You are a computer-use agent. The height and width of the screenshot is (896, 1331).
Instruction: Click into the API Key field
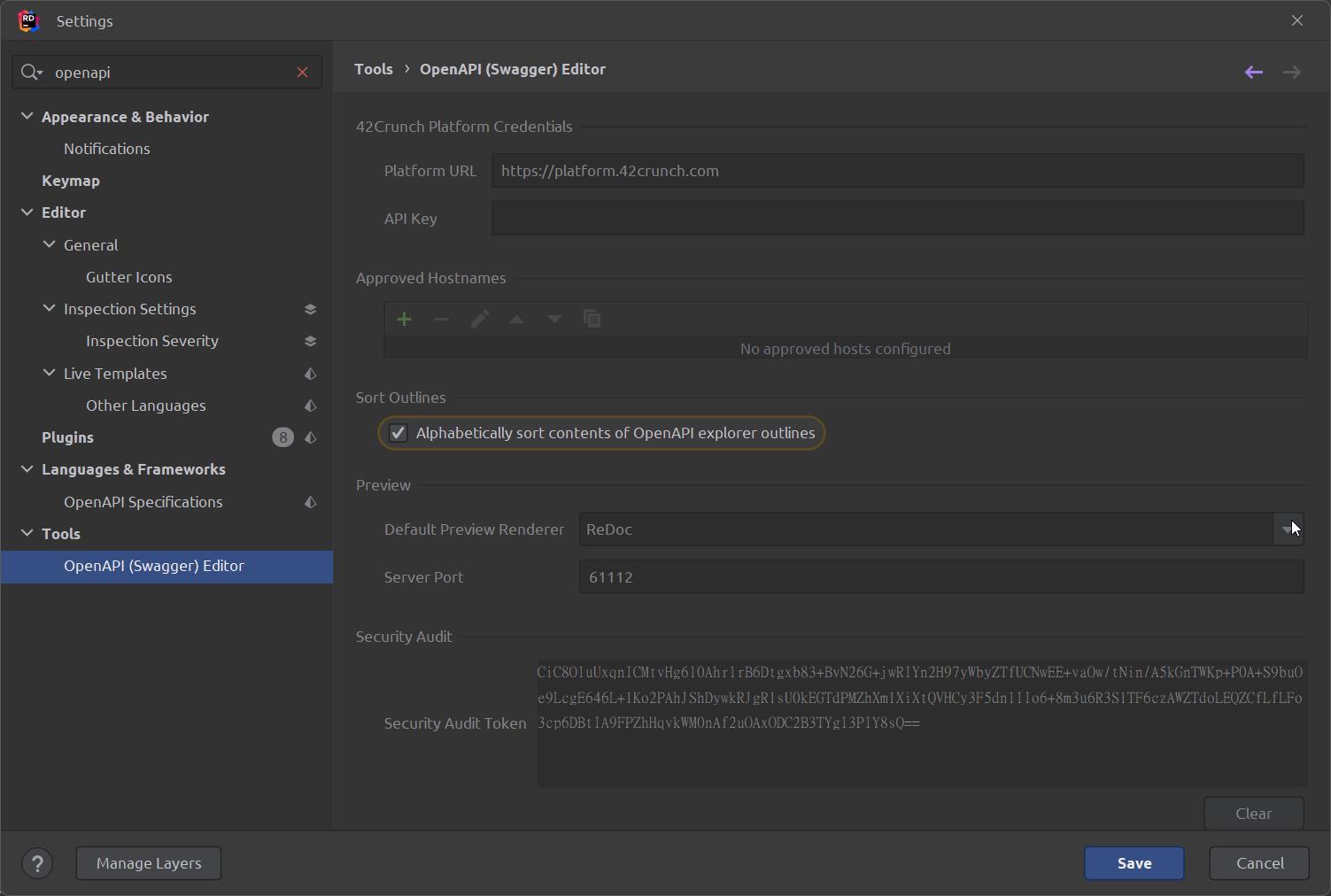coord(896,219)
